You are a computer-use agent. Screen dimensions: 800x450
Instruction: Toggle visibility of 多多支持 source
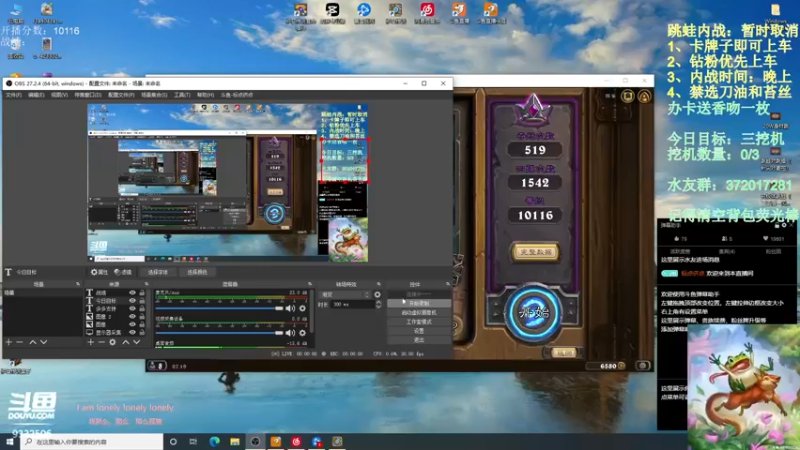point(132,309)
